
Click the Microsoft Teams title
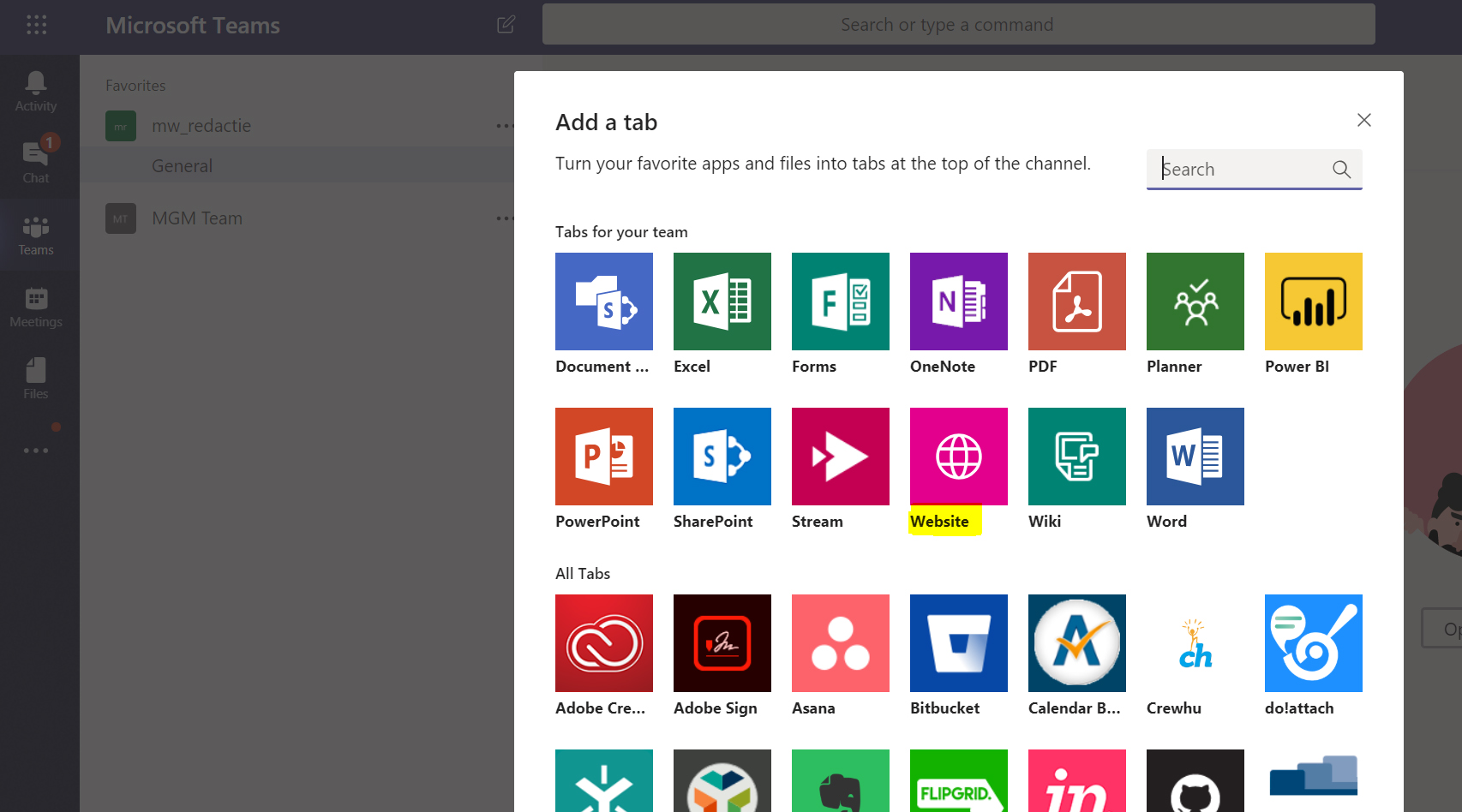[x=193, y=25]
